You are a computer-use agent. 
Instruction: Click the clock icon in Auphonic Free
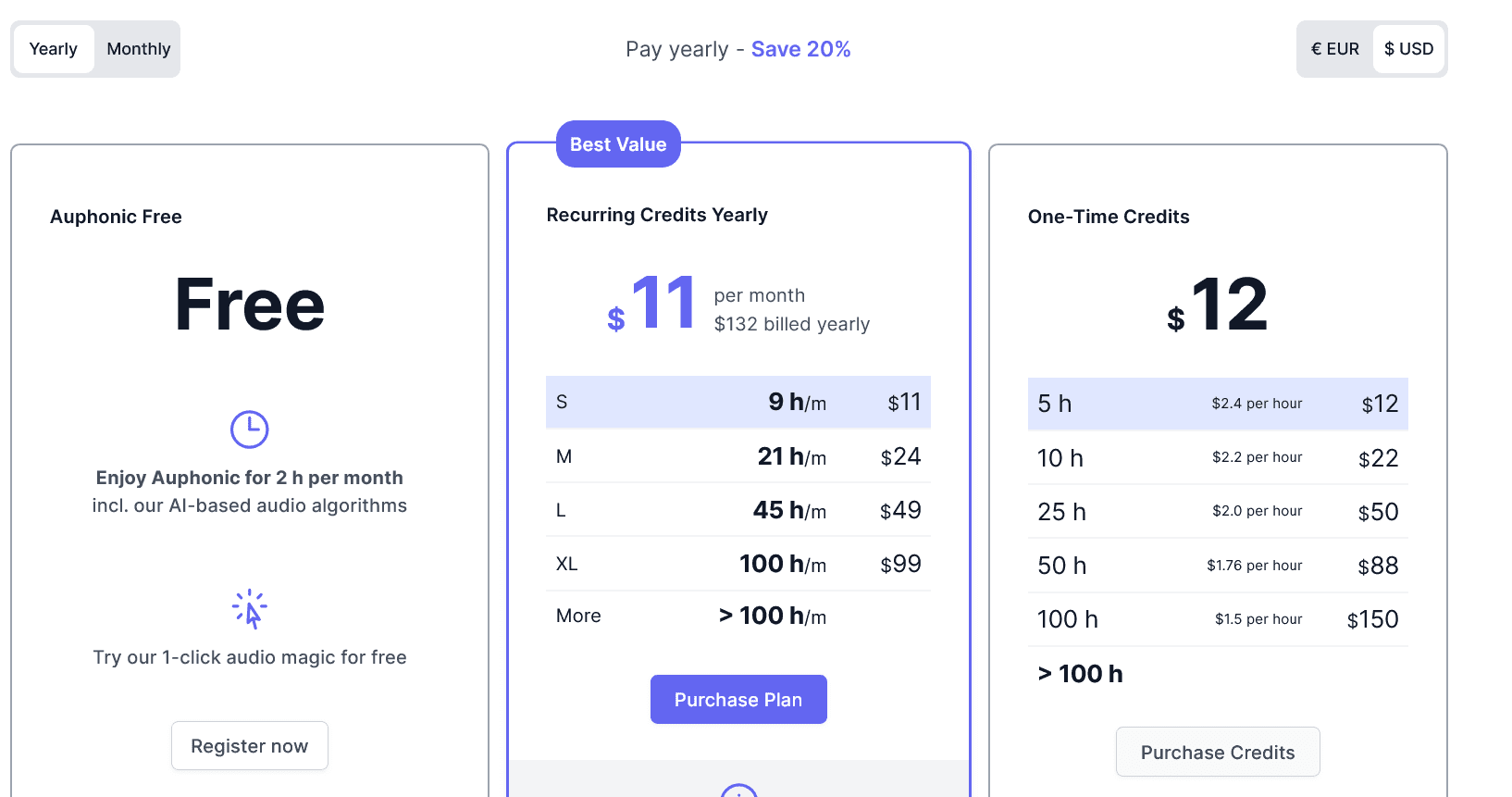(249, 430)
